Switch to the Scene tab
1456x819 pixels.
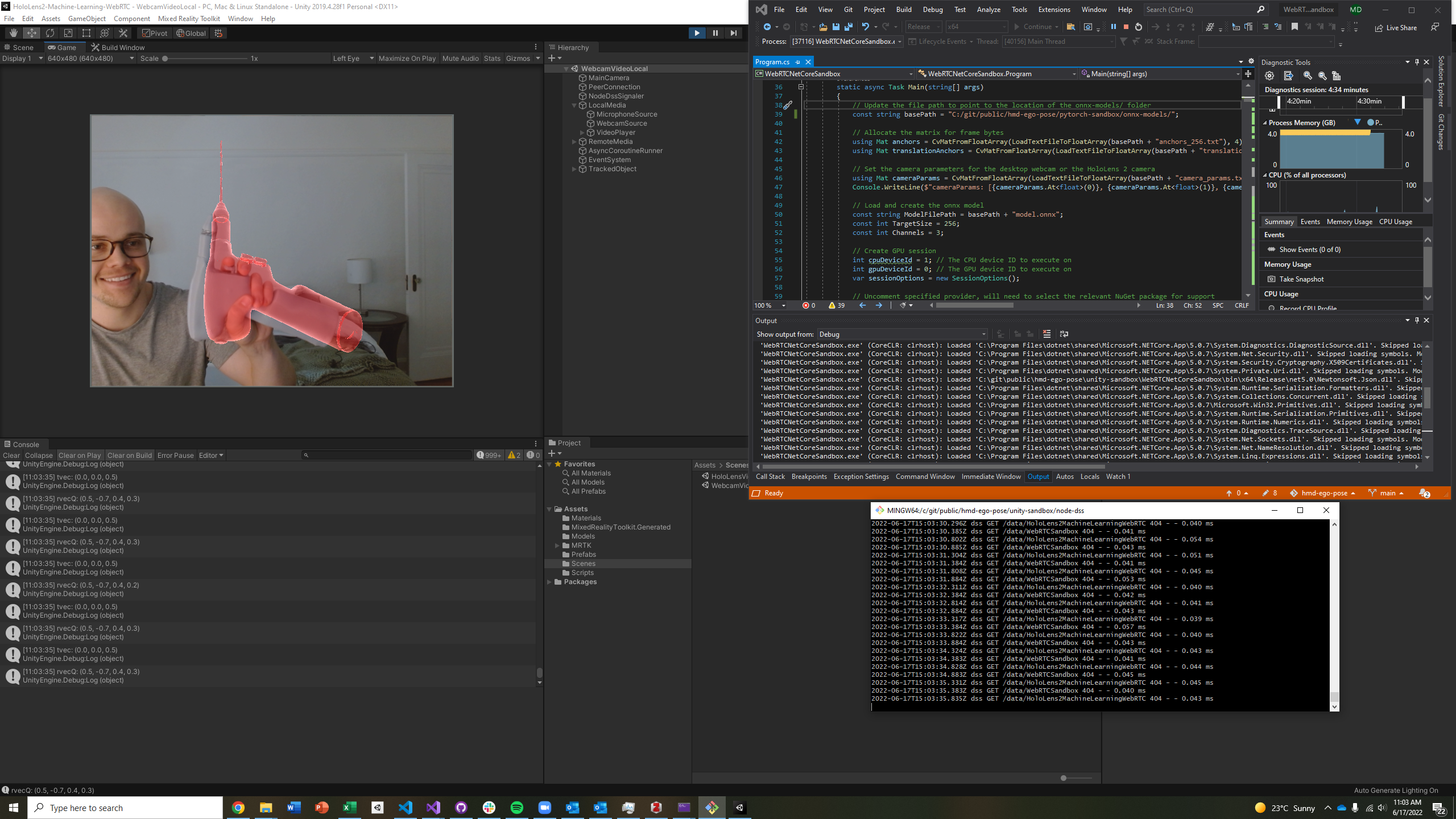coord(19,47)
